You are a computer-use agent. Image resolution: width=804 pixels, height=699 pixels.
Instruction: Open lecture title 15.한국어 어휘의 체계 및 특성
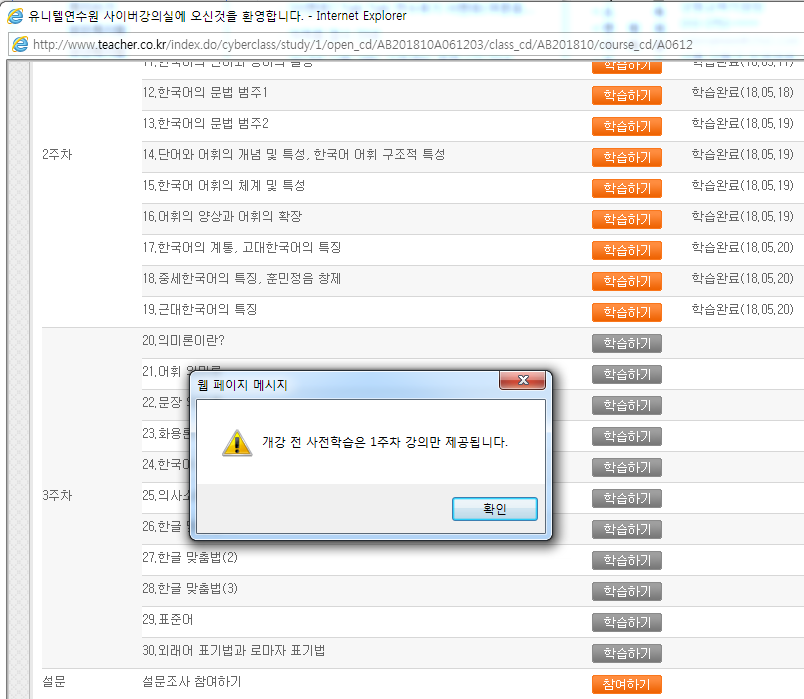tap(224, 186)
